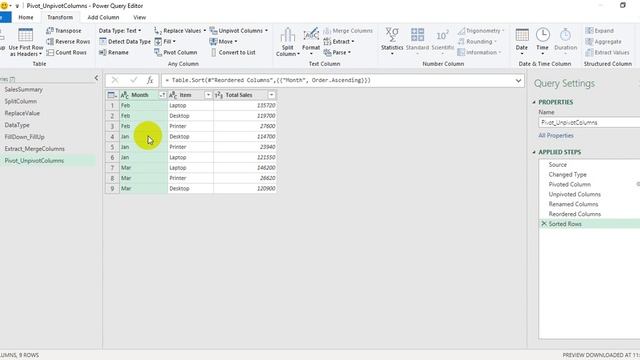This screenshot has height=360, width=640.
Task: Select the SplitColumn query
Action: pos(20,101)
